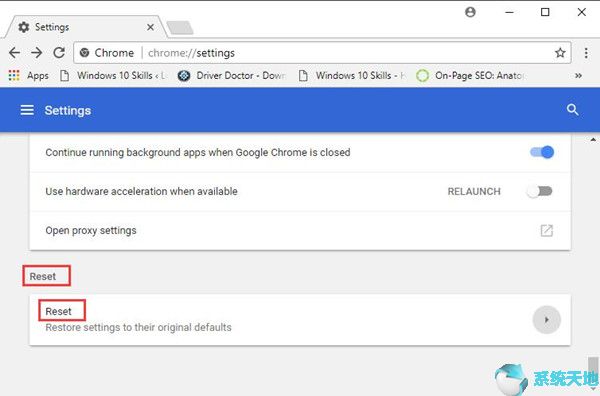Reload the settings page

[59, 52]
